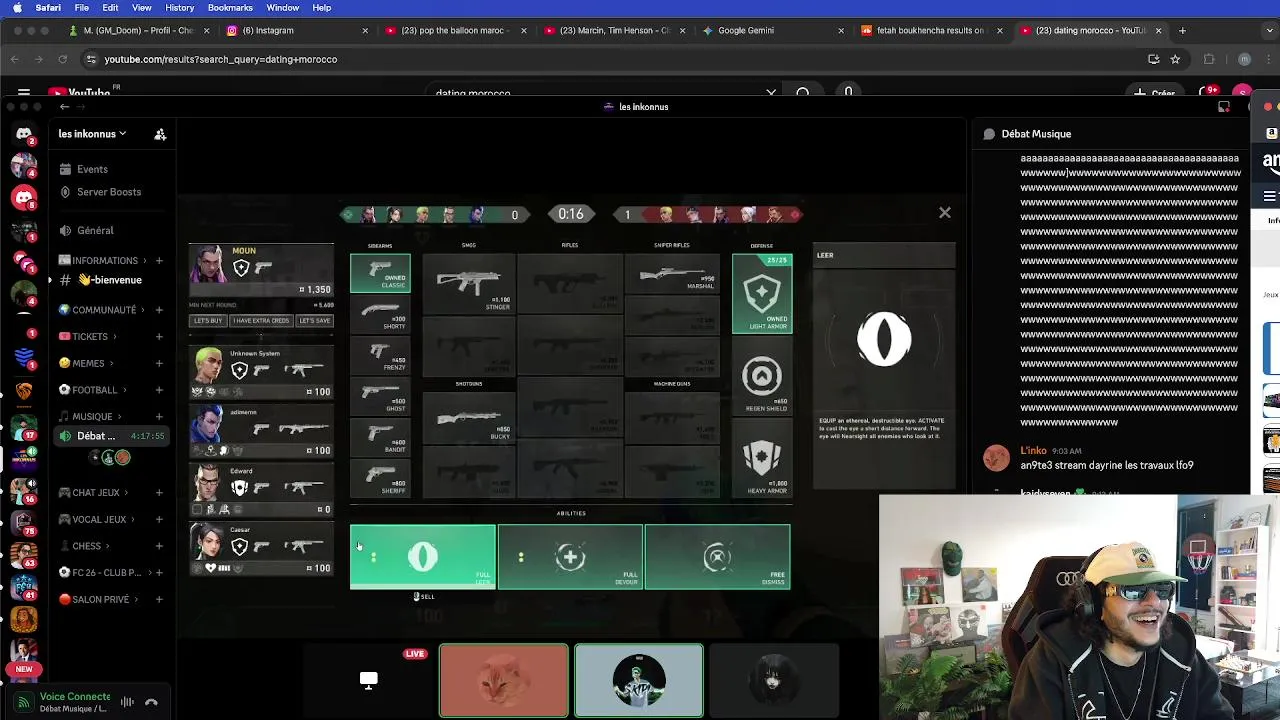This screenshot has height=720, width=1280.
Task: Buy the Frenzy sidearm
Action: tap(380, 355)
